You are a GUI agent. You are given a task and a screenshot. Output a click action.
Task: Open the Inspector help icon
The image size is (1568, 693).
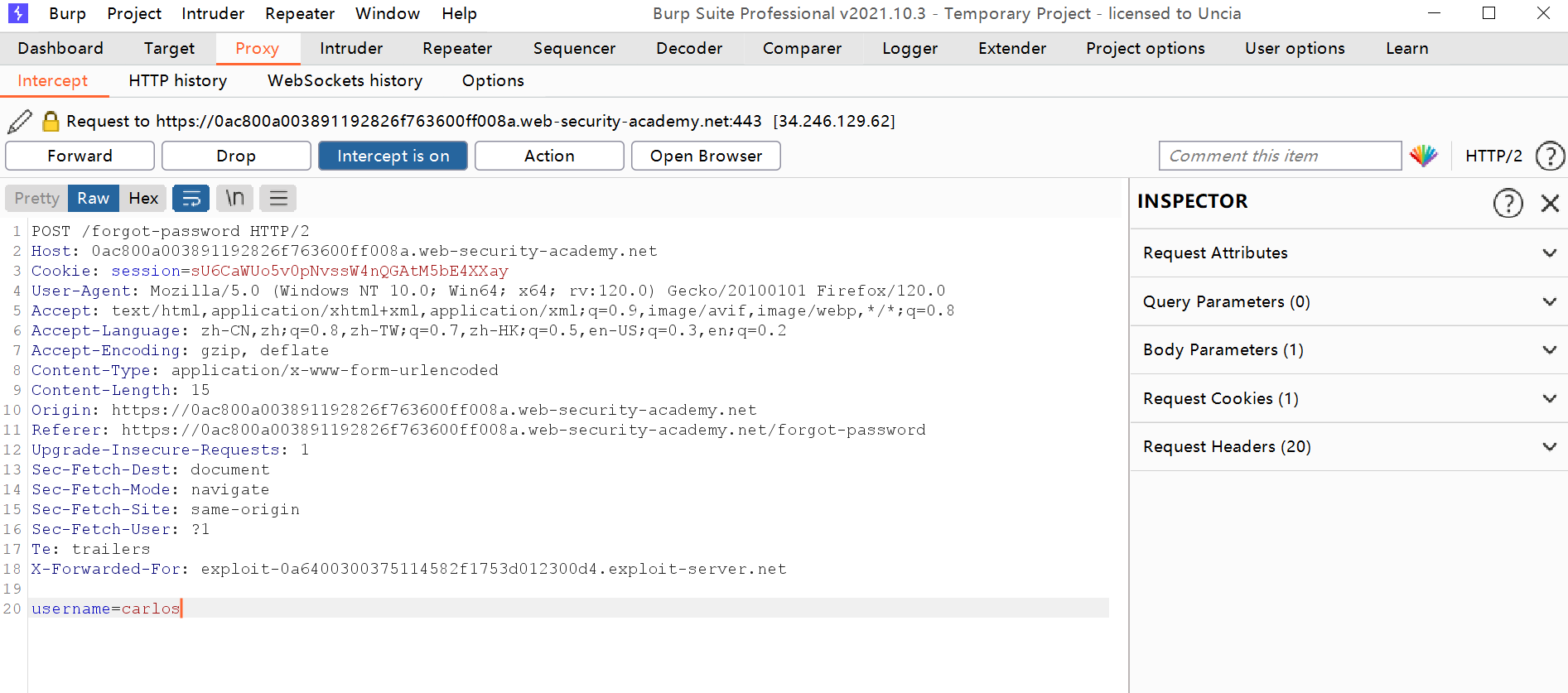[1508, 203]
